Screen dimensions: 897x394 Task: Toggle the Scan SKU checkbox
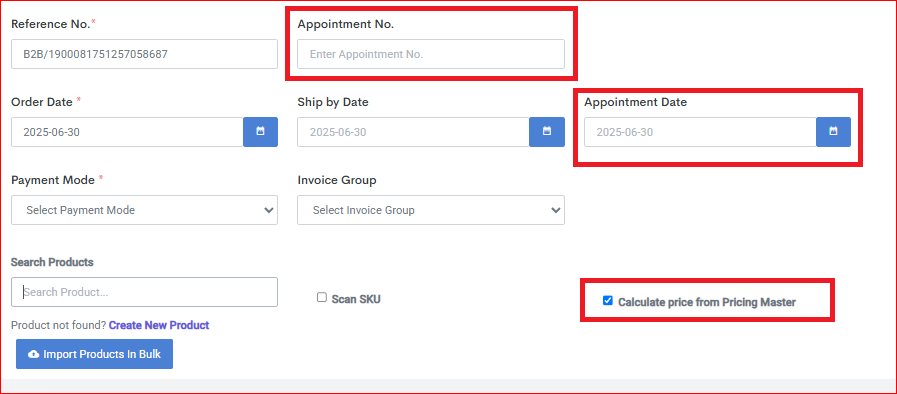[322, 297]
